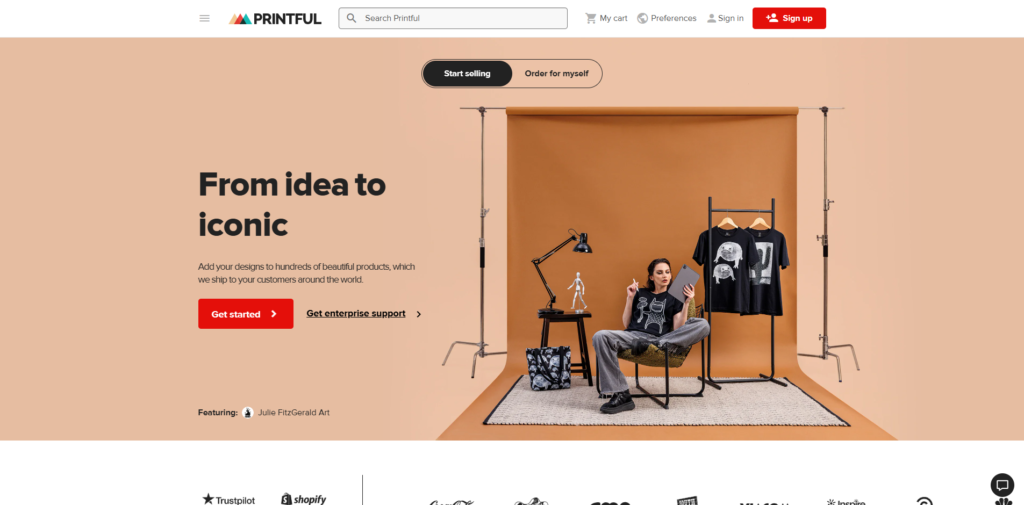Switch to Order for myself

556,74
